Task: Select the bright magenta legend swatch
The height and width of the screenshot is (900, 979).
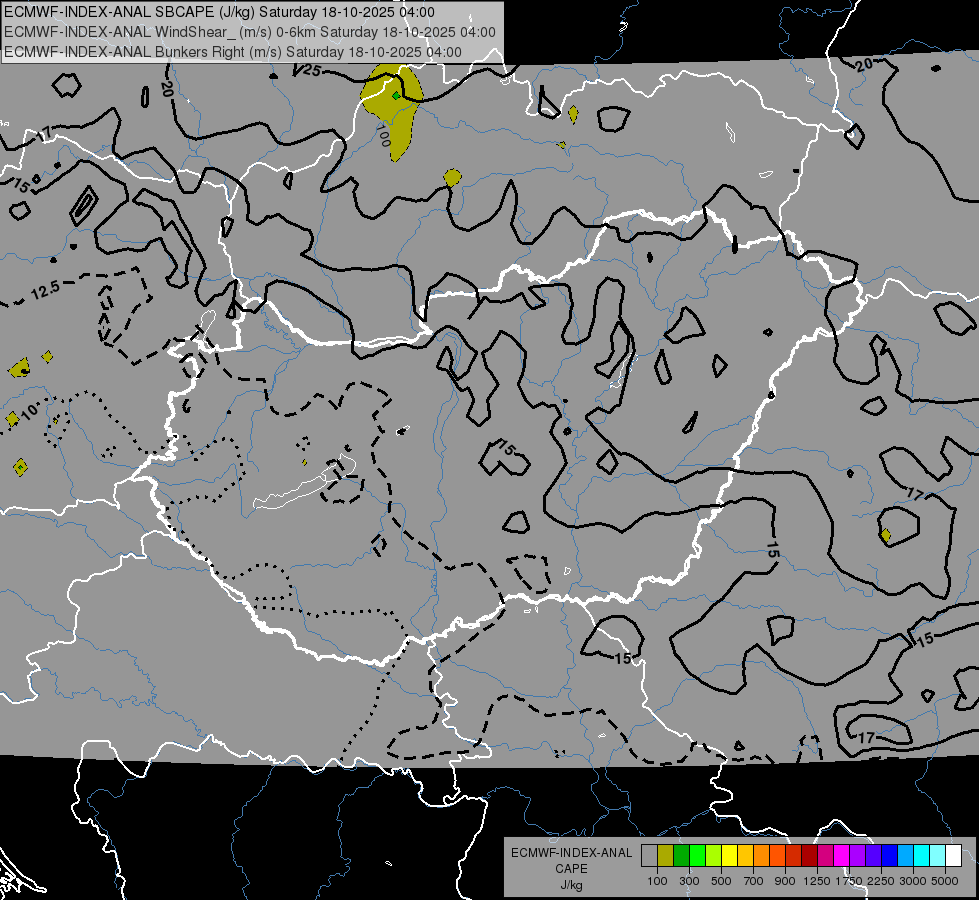Action: pyautogui.click(x=842, y=855)
